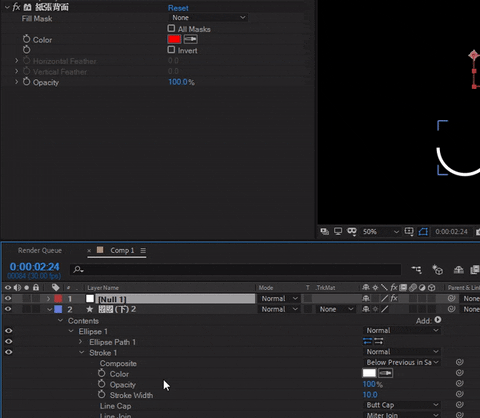The width and height of the screenshot is (480, 418).
Task: Hide Stroke 1 visibility eye
Action: click(9, 352)
